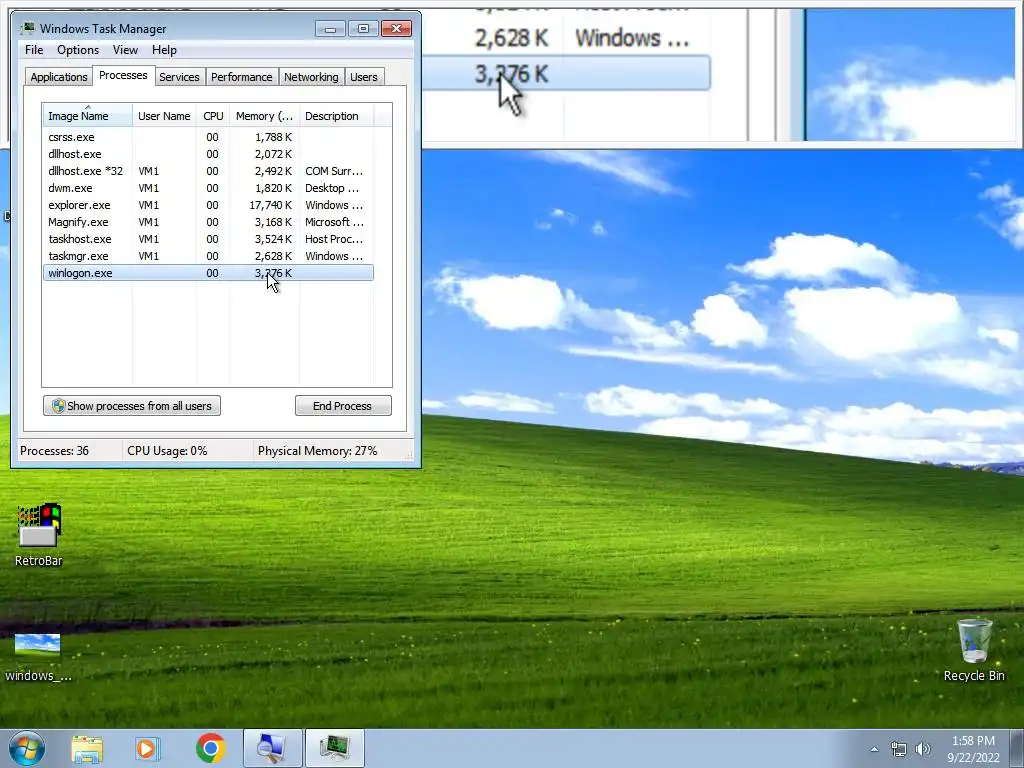The height and width of the screenshot is (768, 1024).
Task: Open the volume speaker tray icon
Action: (922, 749)
